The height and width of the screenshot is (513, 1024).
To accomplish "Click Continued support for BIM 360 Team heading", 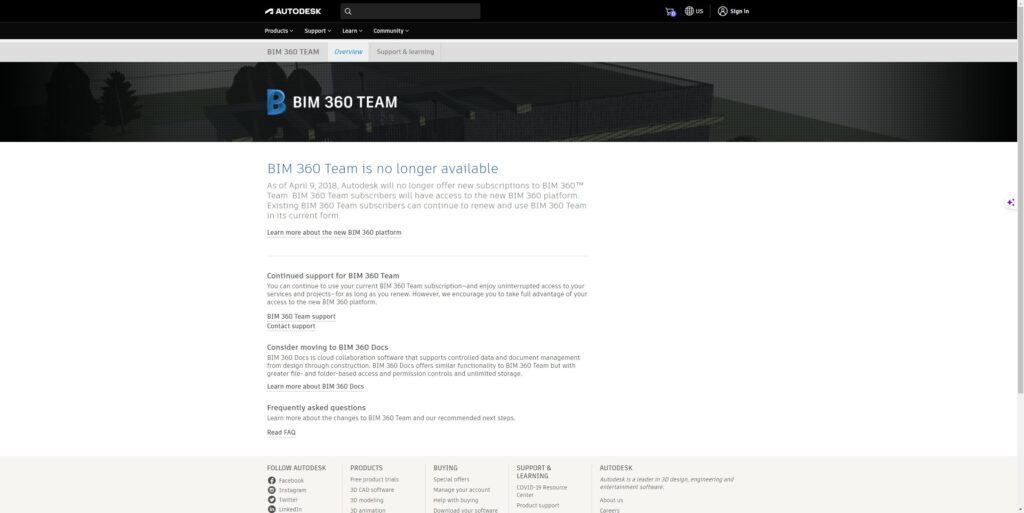I will [333, 275].
